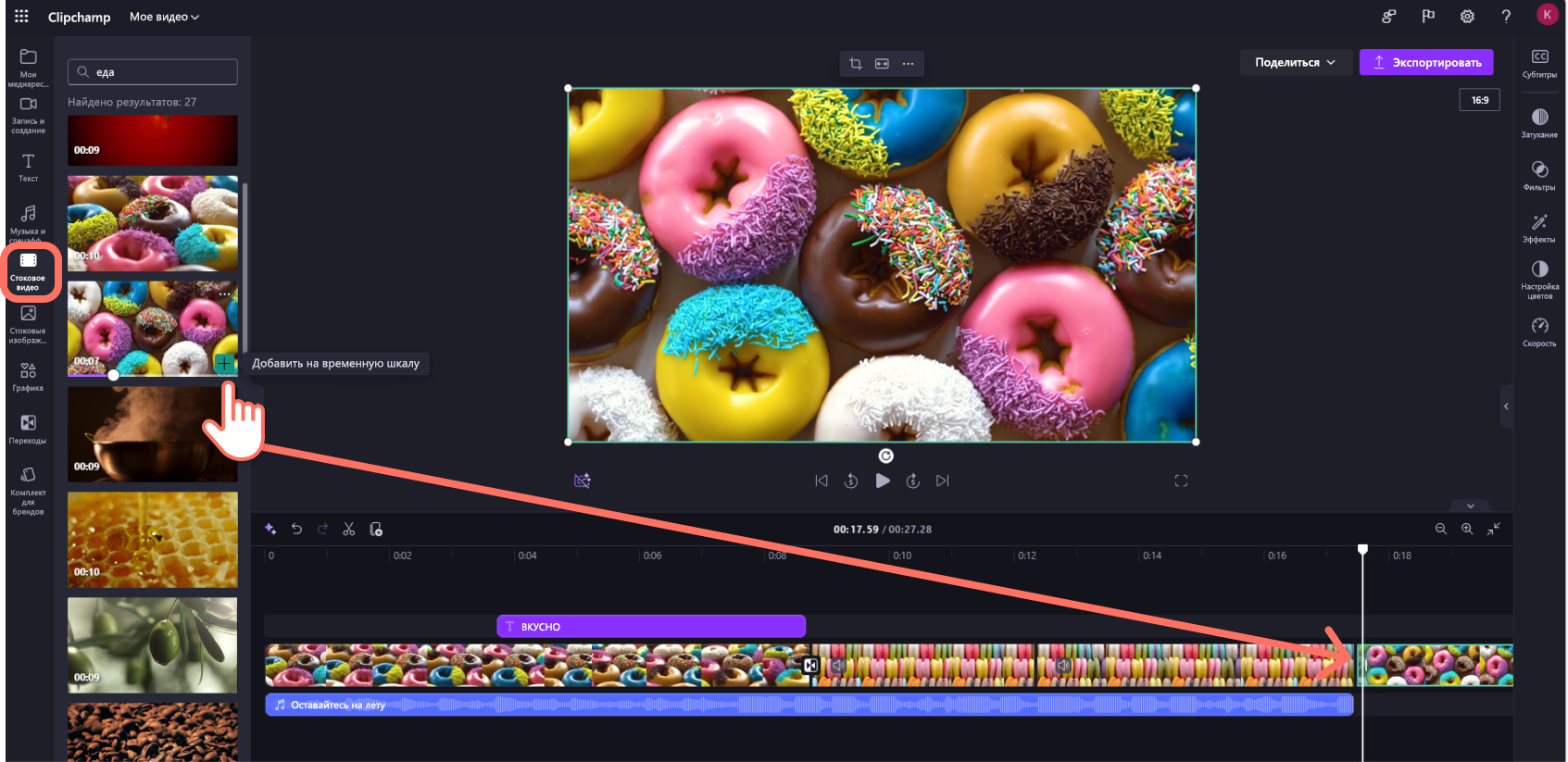Viewport: 1568px width, 762px height.
Task: Open the Поделиться dropdown
Action: click(x=1296, y=62)
